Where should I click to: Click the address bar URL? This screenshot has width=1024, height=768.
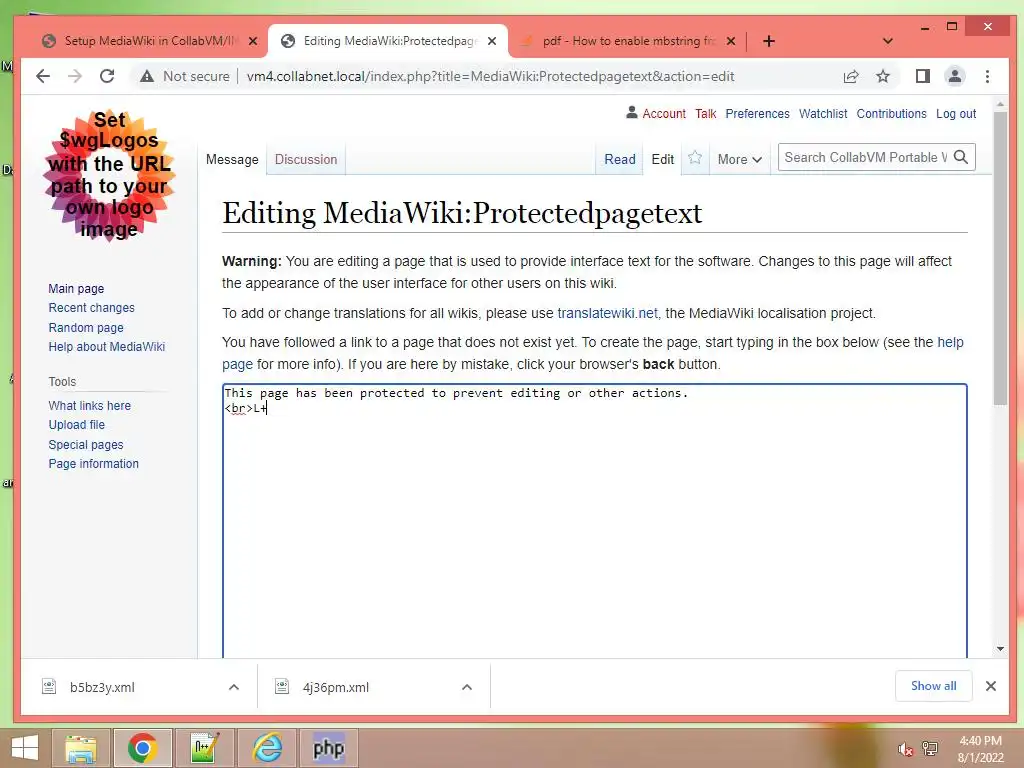click(490, 76)
